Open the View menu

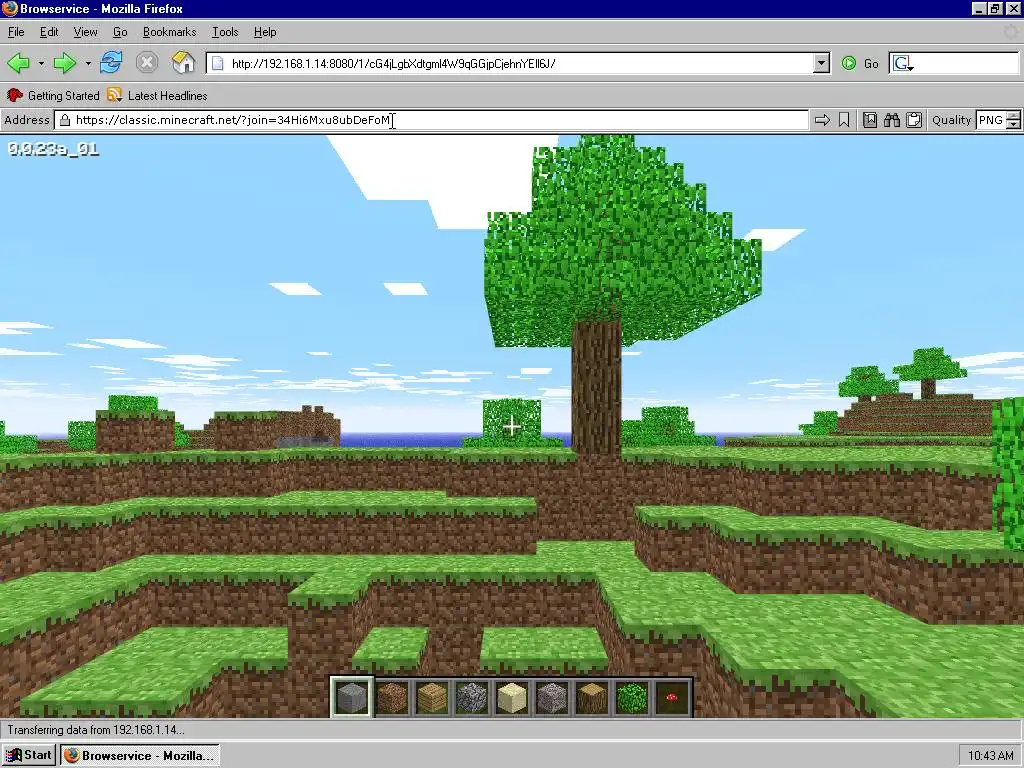click(x=86, y=32)
